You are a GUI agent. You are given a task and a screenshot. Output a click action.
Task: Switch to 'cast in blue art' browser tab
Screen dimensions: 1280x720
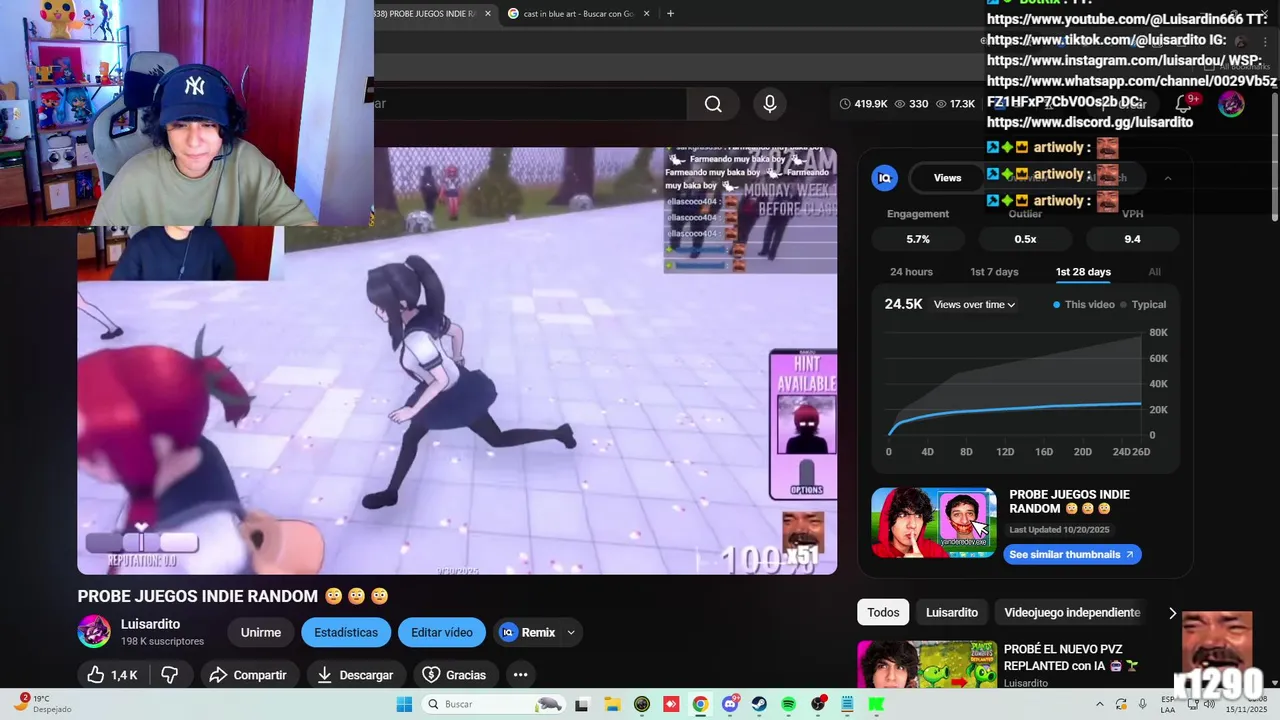(x=579, y=13)
